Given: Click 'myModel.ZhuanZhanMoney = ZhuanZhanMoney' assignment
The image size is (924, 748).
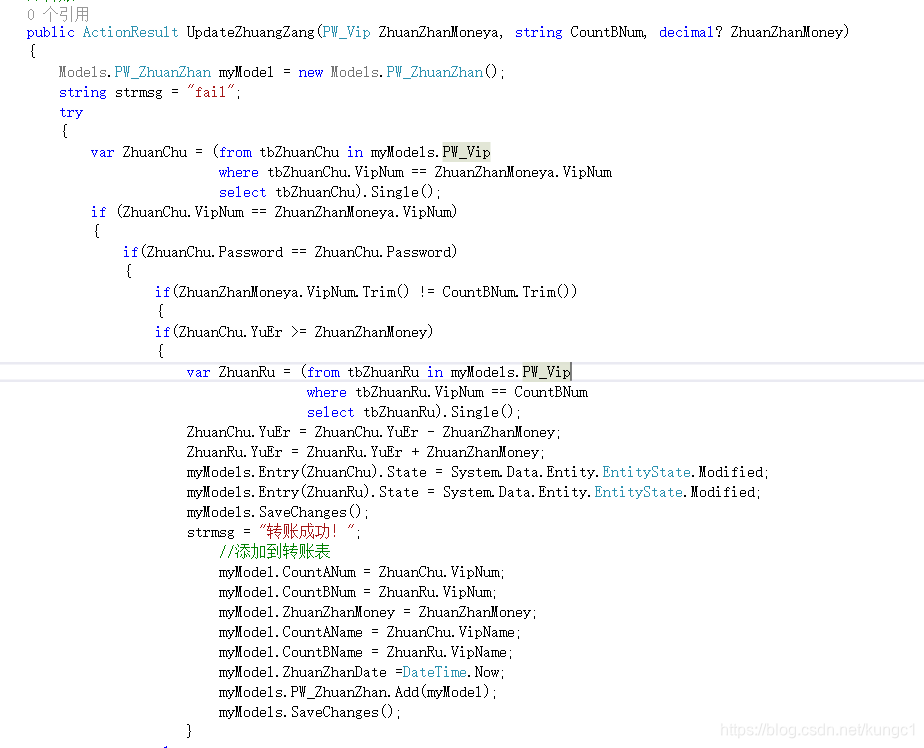Looking at the screenshot, I should (377, 612).
